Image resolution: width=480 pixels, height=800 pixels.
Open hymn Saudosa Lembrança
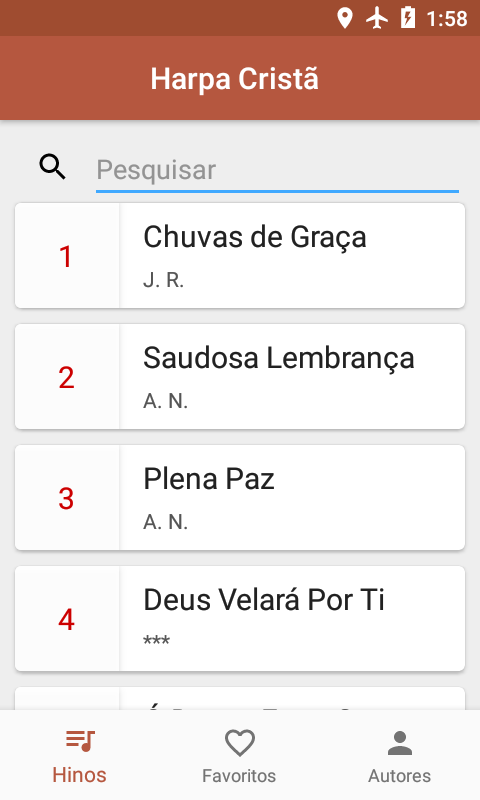(240, 377)
